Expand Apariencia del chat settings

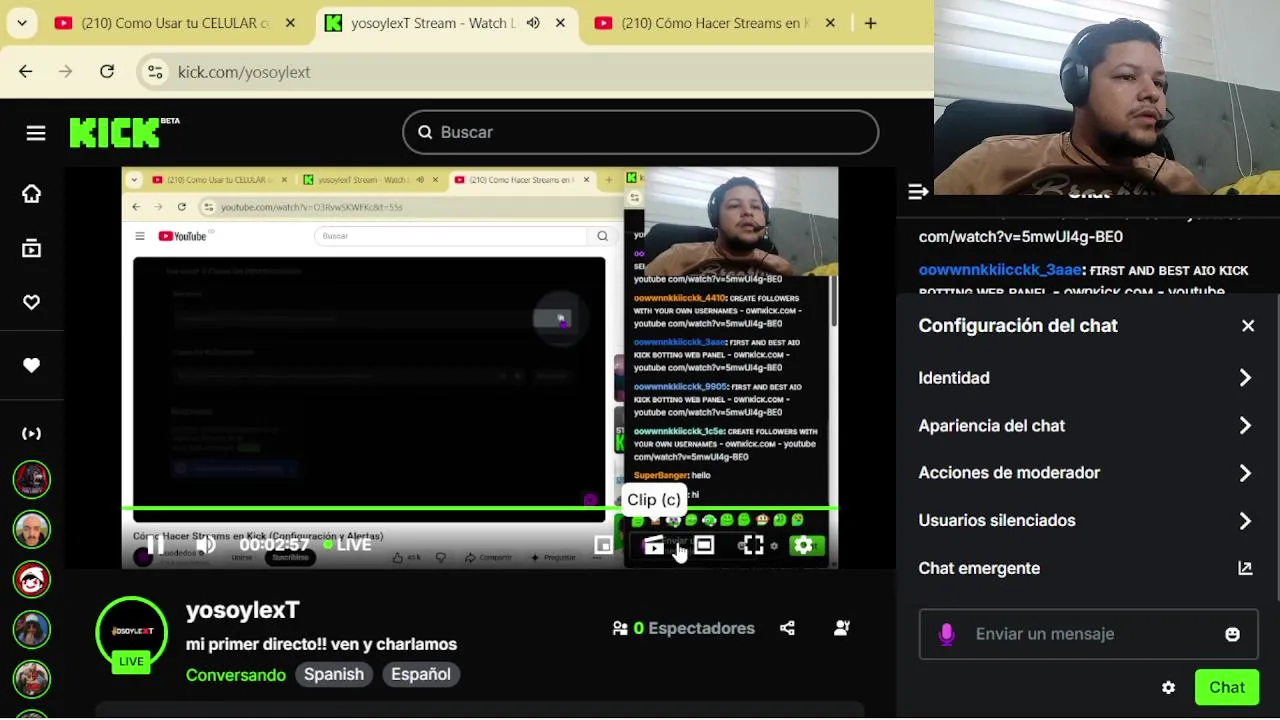coord(1086,426)
